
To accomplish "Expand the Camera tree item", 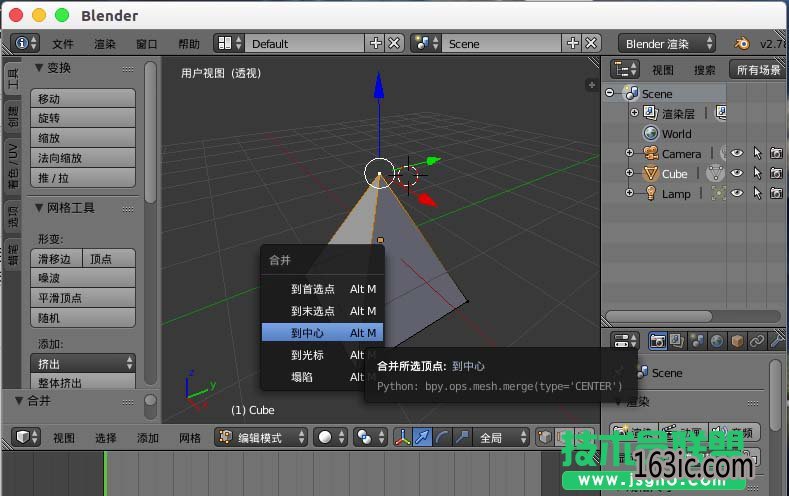I will tap(629, 152).
